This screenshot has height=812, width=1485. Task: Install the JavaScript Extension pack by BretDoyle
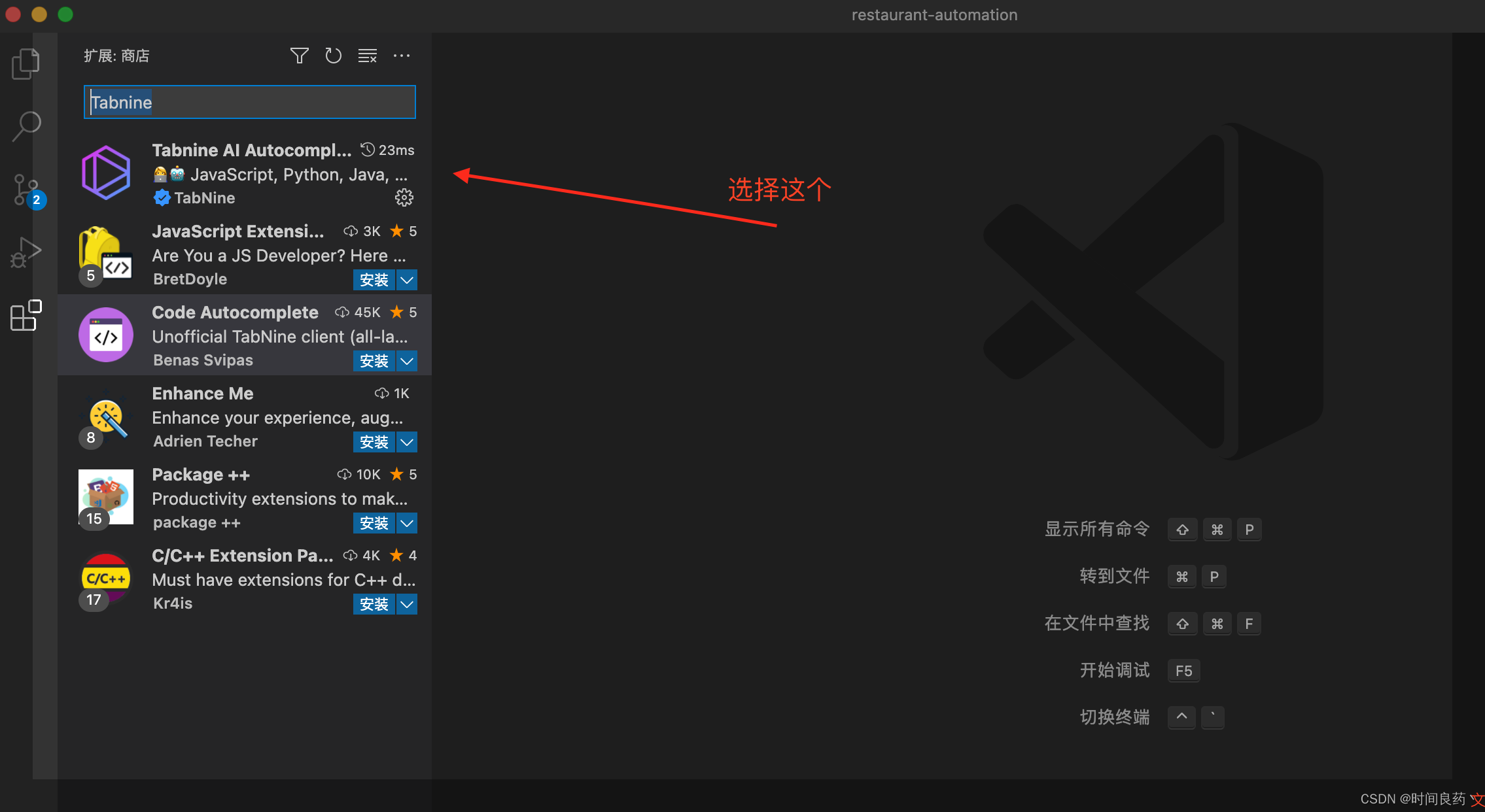pyautogui.click(x=374, y=279)
